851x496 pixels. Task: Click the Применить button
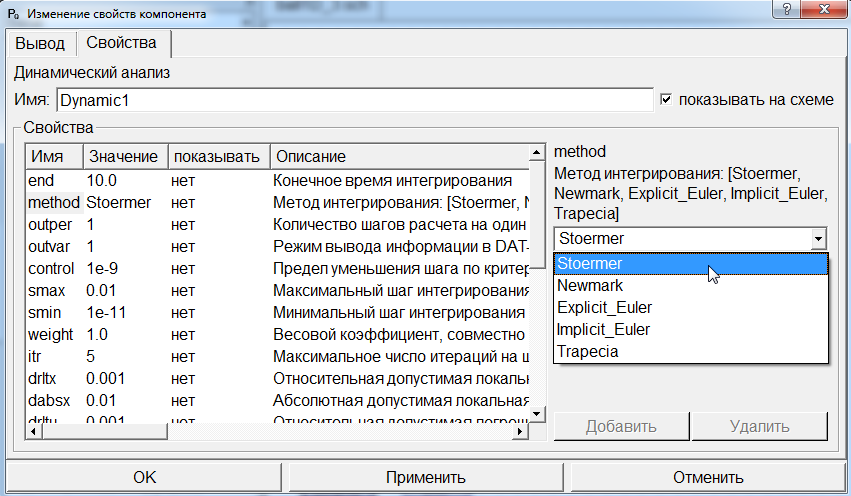(x=425, y=477)
